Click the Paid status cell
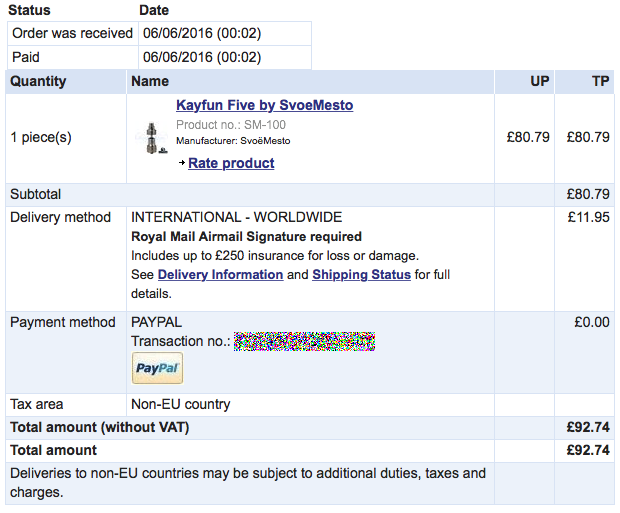The image size is (620, 513). click(x=26, y=57)
